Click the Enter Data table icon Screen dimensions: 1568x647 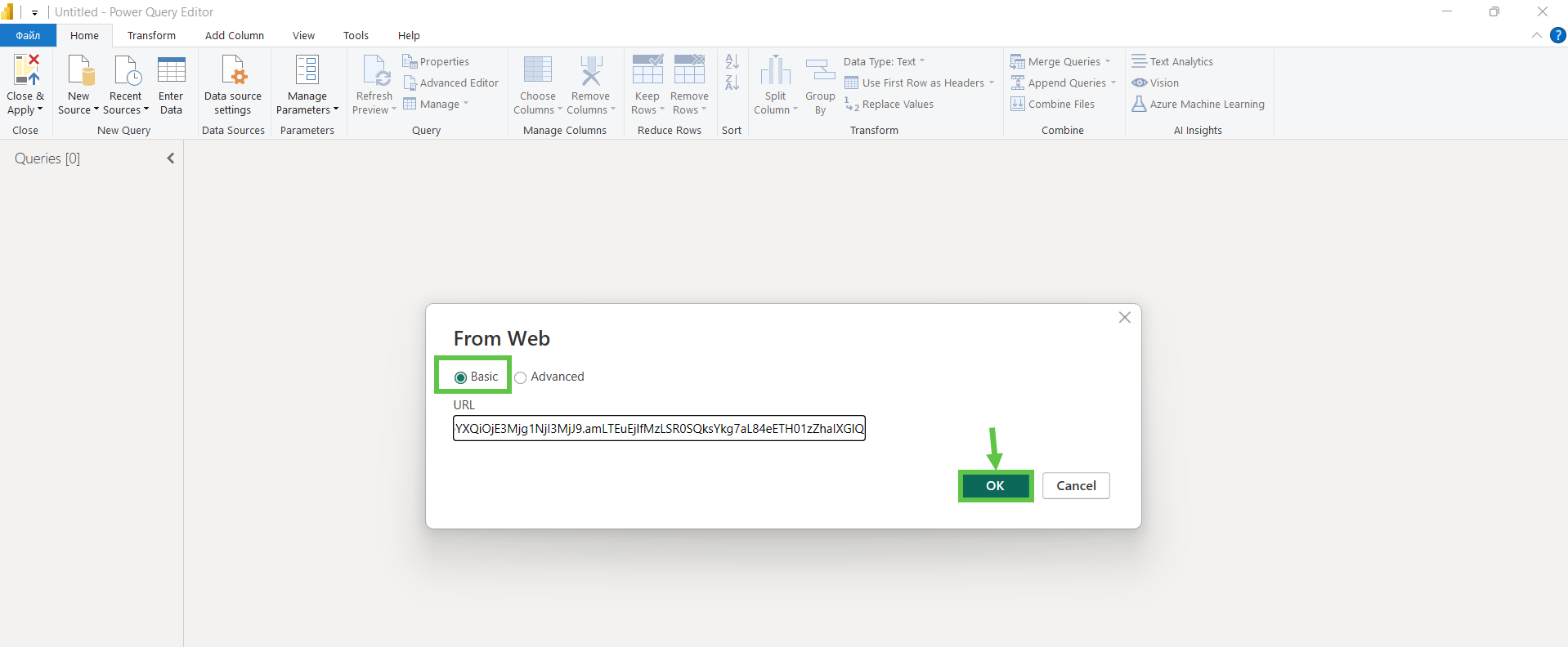[171, 71]
